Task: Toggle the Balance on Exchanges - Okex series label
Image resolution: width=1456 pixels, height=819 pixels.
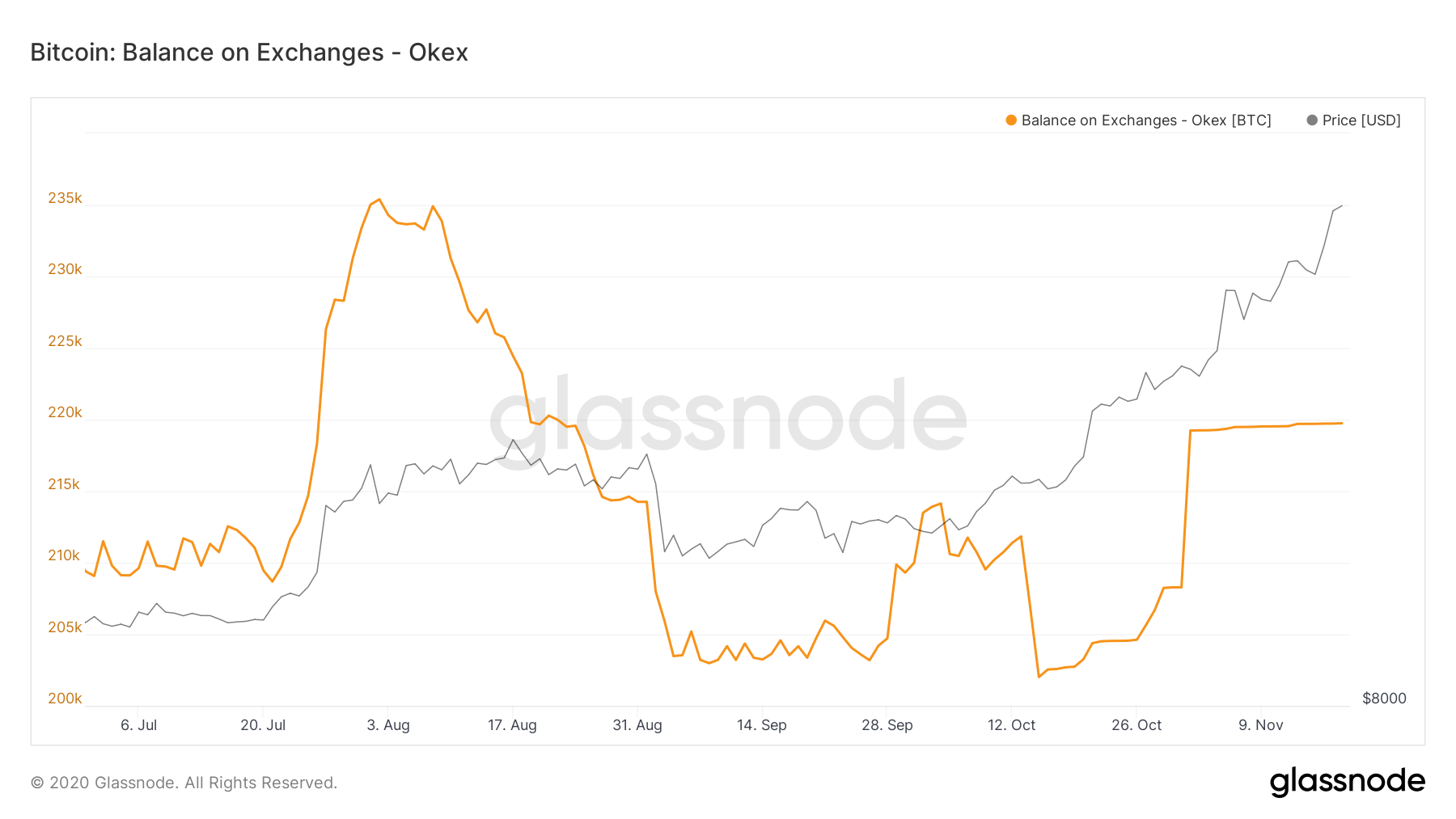Action: pyautogui.click(x=1145, y=120)
